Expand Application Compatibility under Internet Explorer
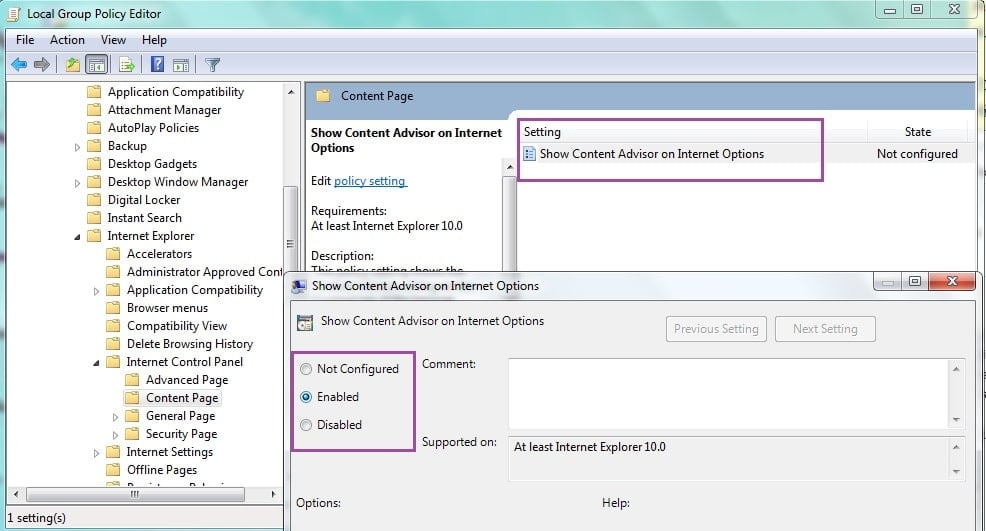 [96, 291]
